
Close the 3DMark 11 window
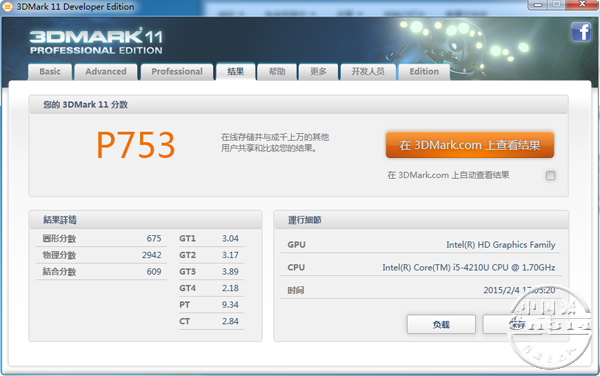click(x=582, y=5)
